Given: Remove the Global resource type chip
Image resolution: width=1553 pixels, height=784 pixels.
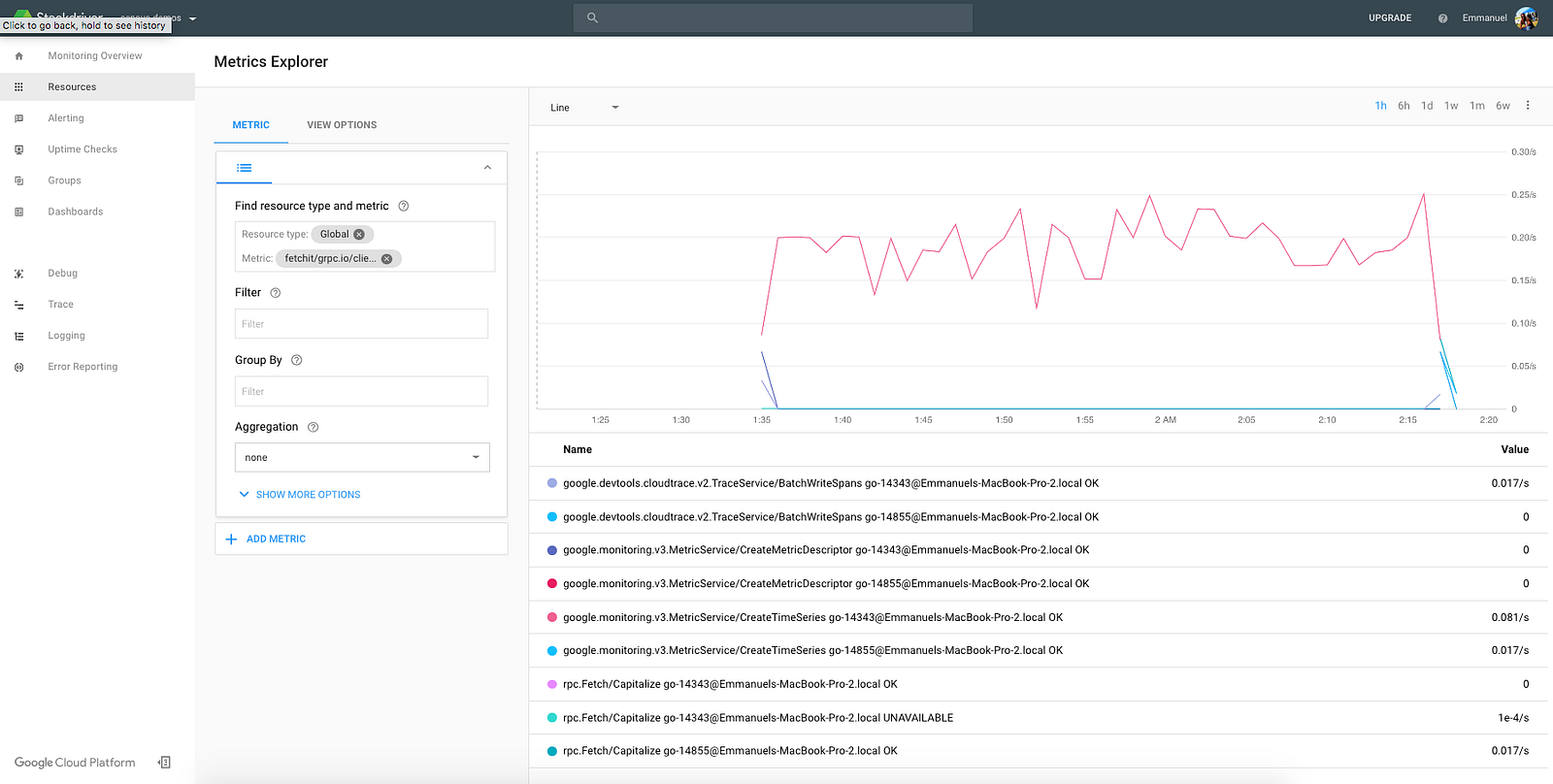Looking at the screenshot, I should tap(359, 235).
